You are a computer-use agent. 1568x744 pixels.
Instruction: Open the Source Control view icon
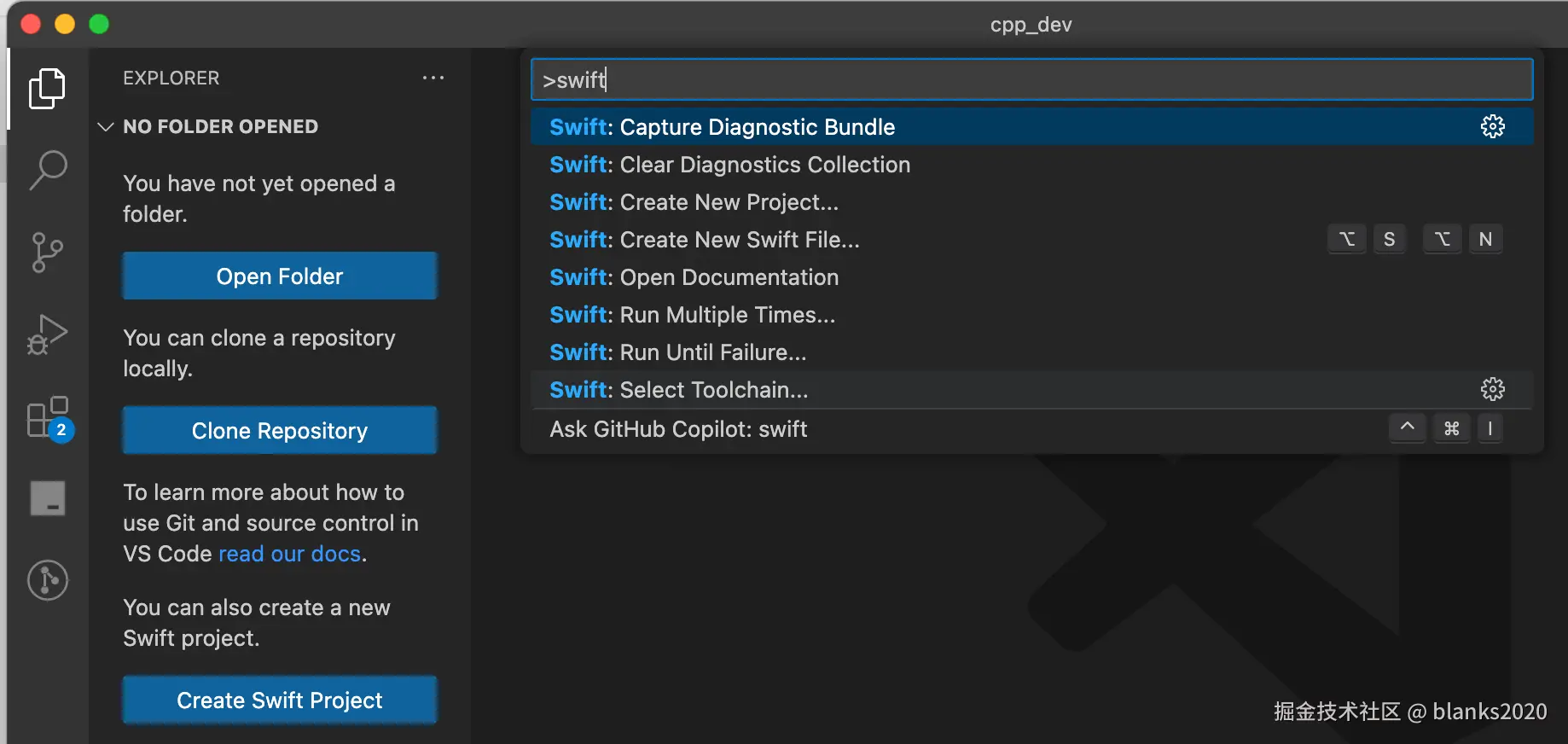[x=47, y=253]
